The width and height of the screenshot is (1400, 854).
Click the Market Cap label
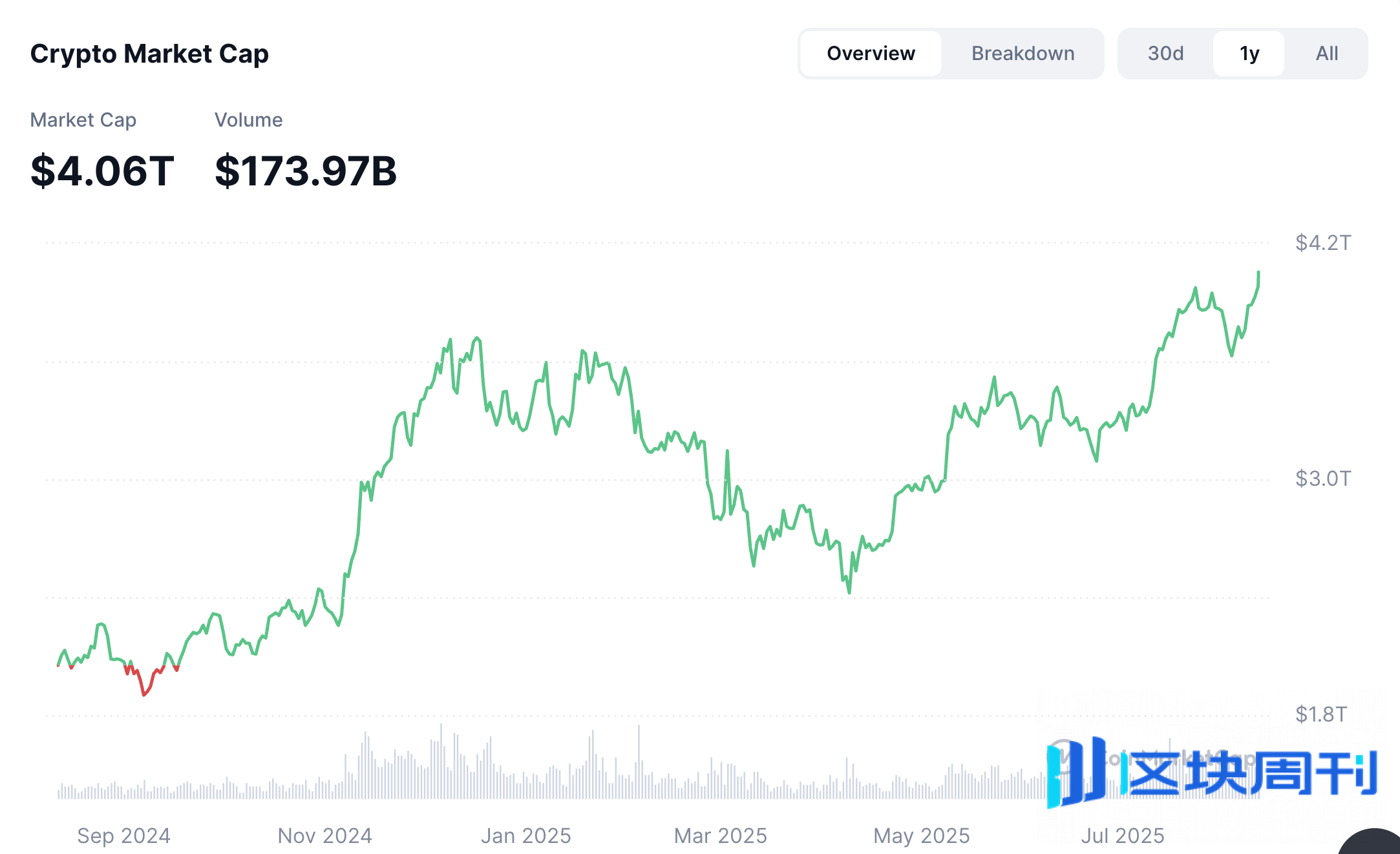point(83,120)
